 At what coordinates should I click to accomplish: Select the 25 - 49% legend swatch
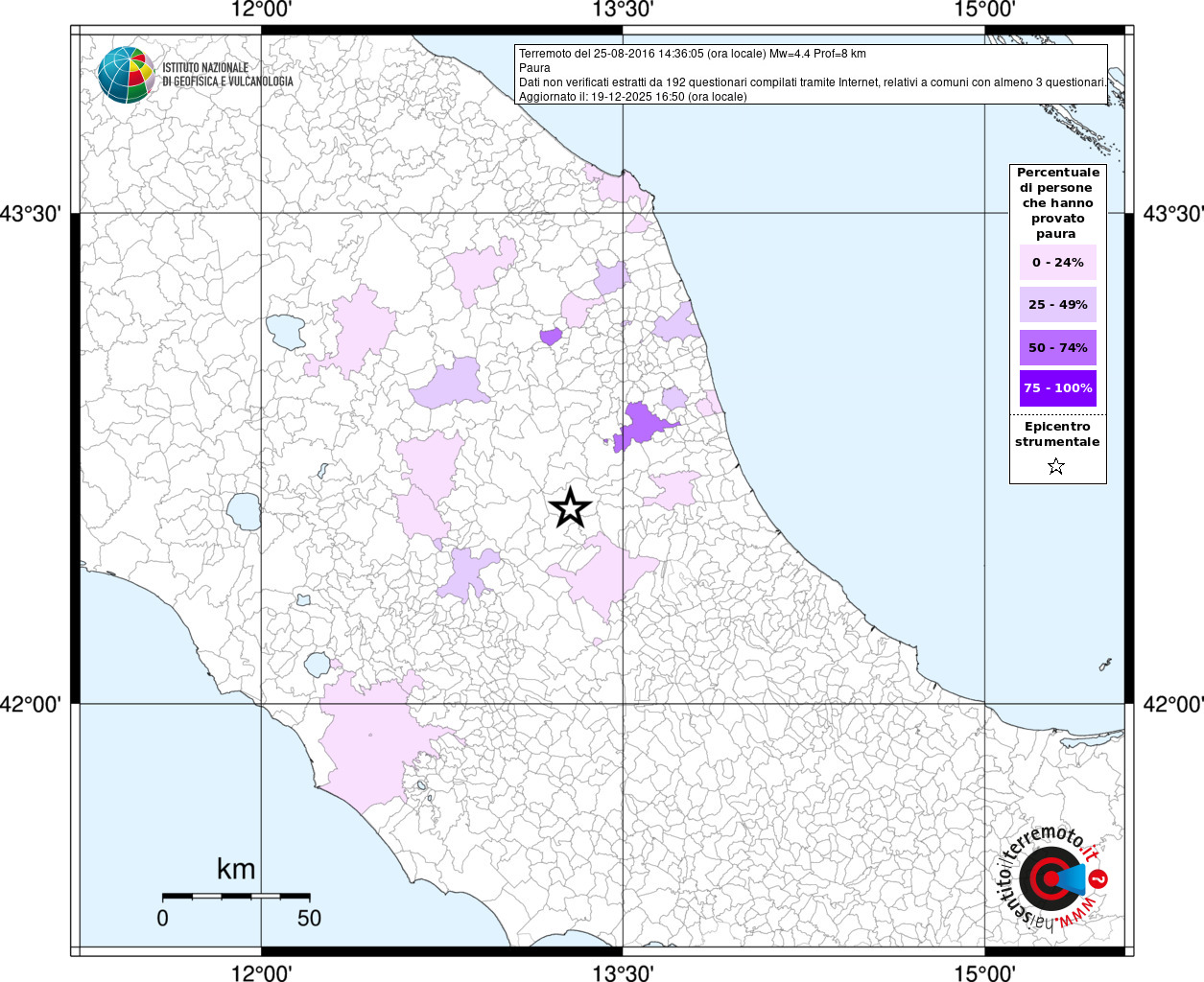click(x=1057, y=305)
